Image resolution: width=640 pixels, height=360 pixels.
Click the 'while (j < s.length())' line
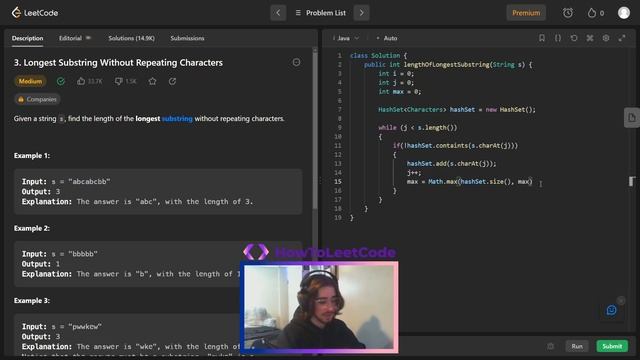[x=418, y=128]
